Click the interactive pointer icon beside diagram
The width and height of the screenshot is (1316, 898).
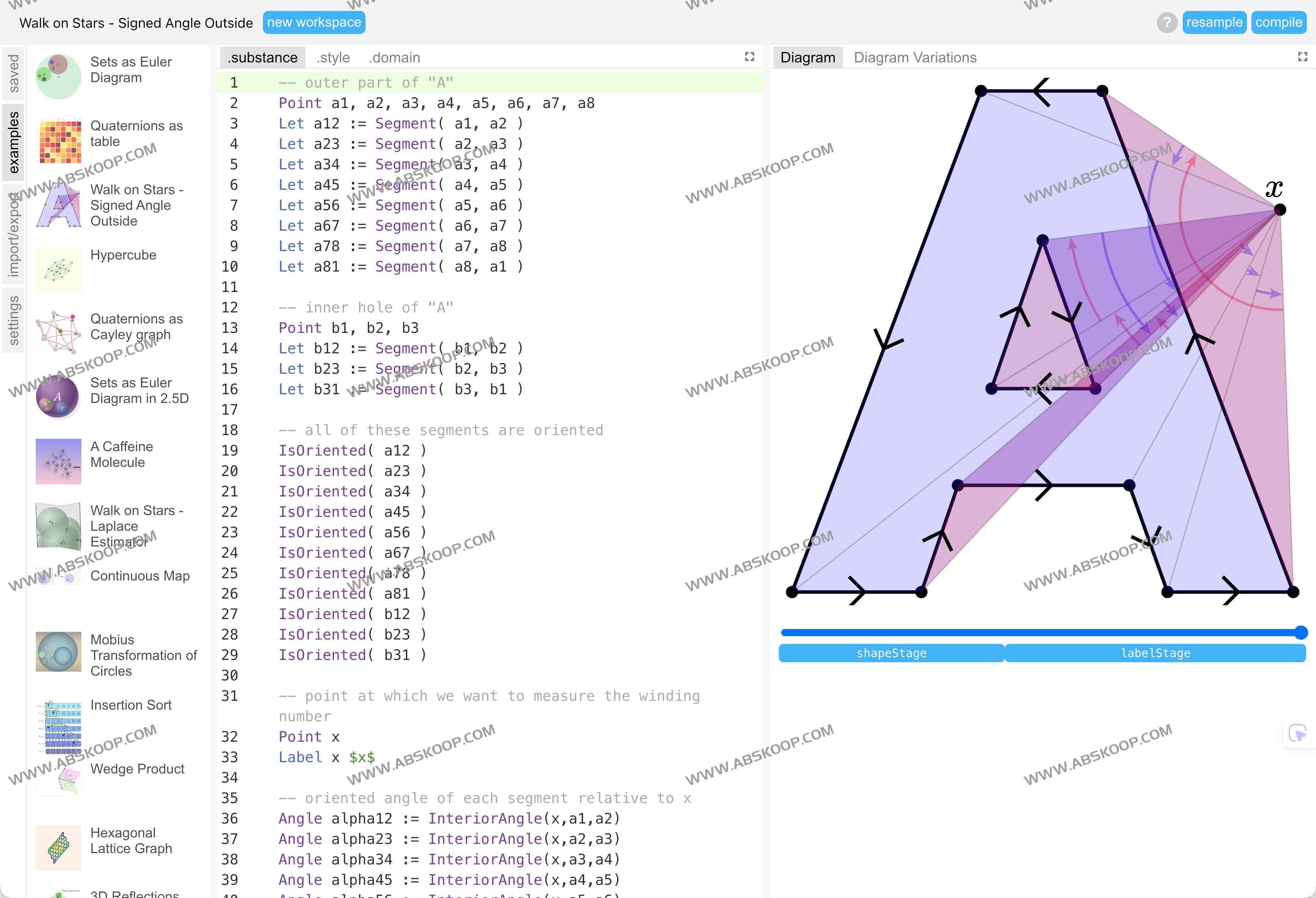(1297, 733)
